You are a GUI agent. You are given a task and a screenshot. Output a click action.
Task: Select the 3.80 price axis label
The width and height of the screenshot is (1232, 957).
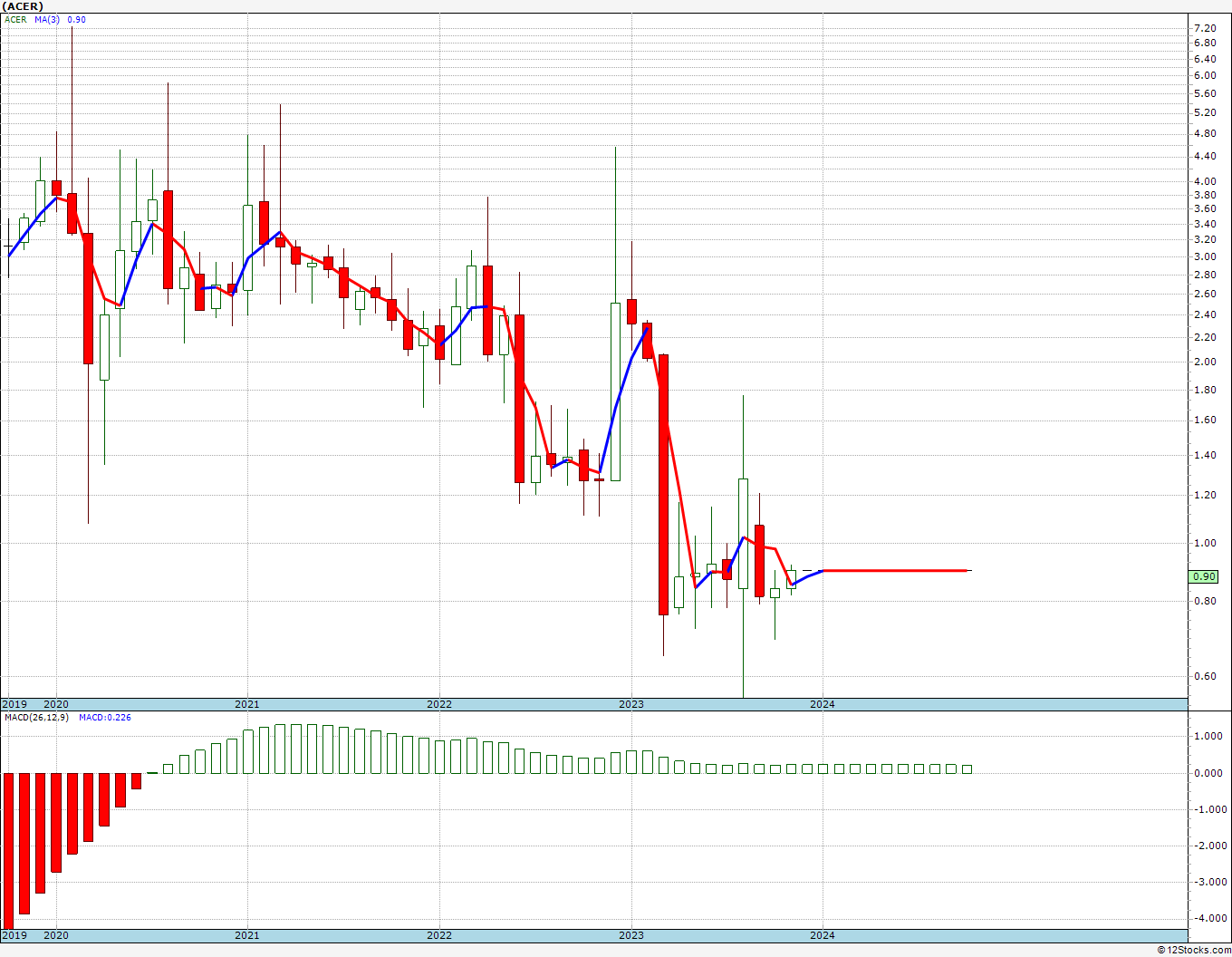[1205, 195]
